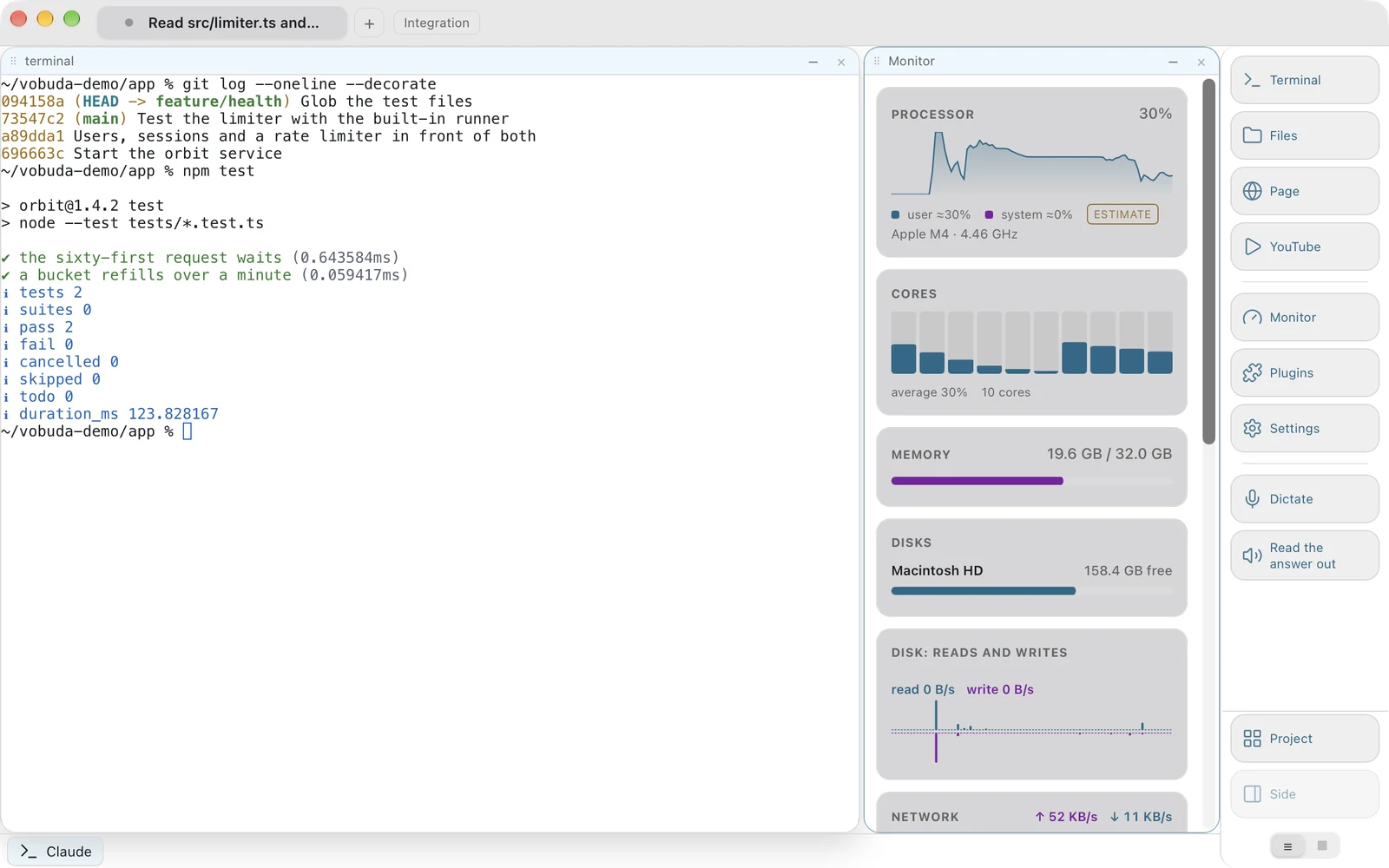Viewport: 1389px width, 868px height.
Task: Click the '↑ 52 KB/s' network upload value
Action: click(1066, 817)
